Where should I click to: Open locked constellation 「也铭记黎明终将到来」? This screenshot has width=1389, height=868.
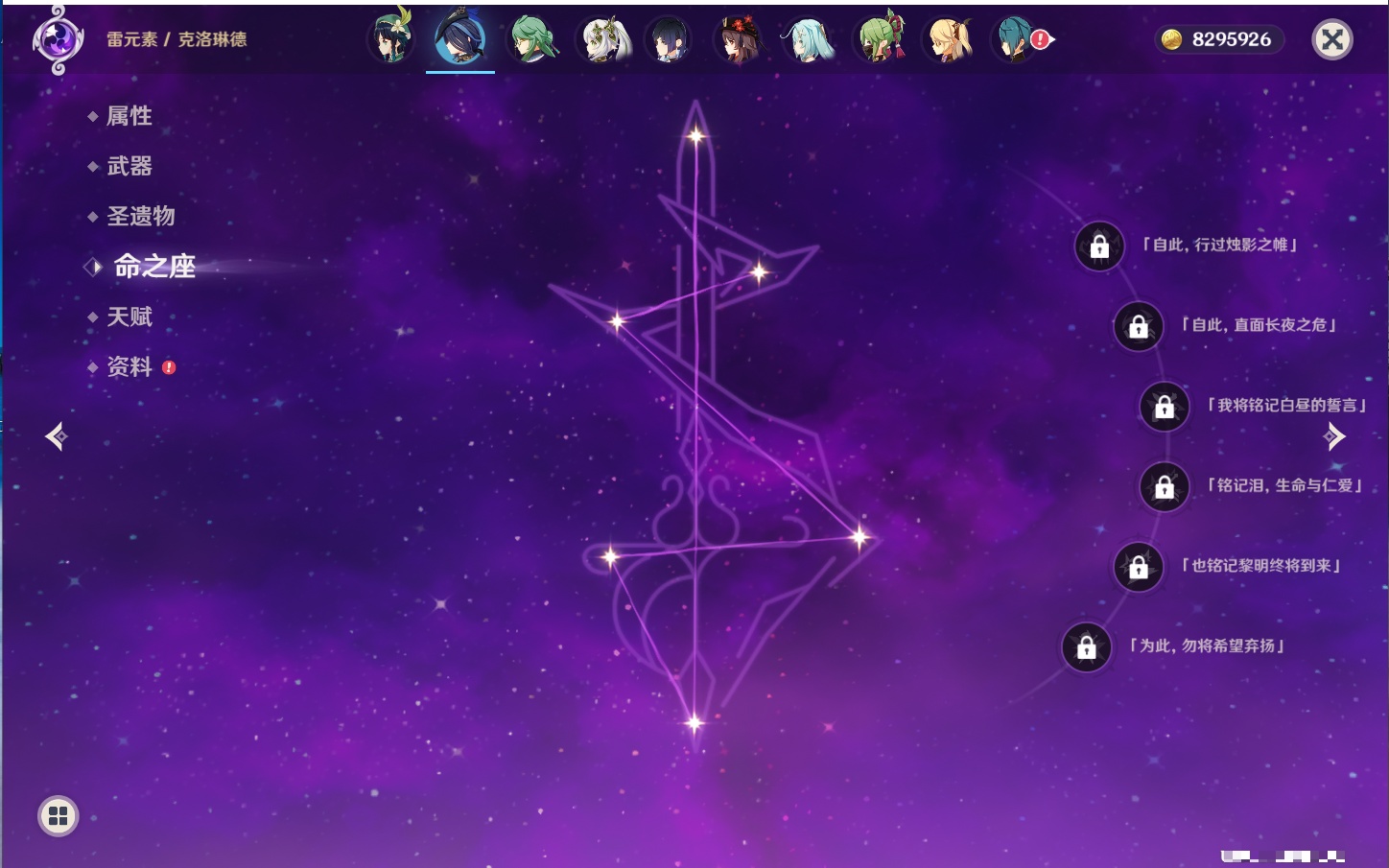(x=1139, y=567)
